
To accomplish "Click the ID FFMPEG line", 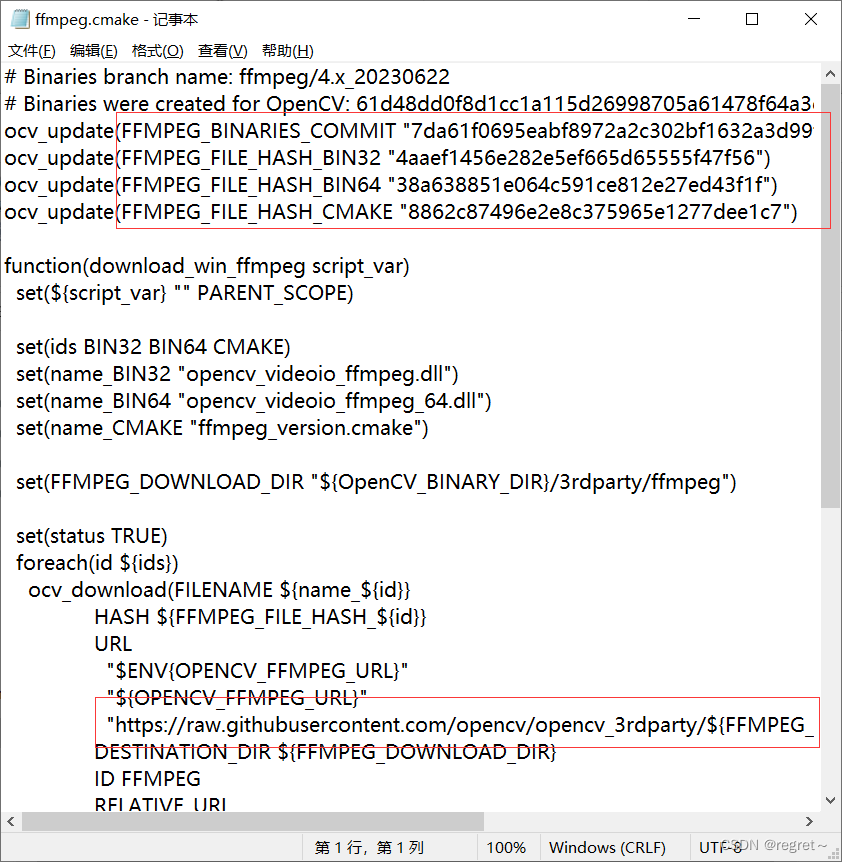I will [x=147, y=779].
